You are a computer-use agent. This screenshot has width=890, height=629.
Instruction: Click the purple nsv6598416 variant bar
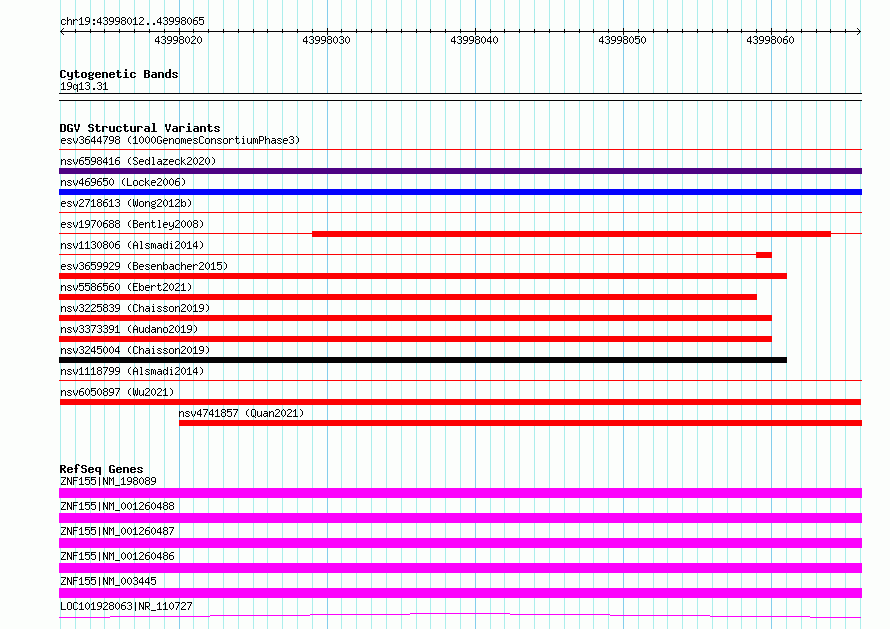coord(460,171)
